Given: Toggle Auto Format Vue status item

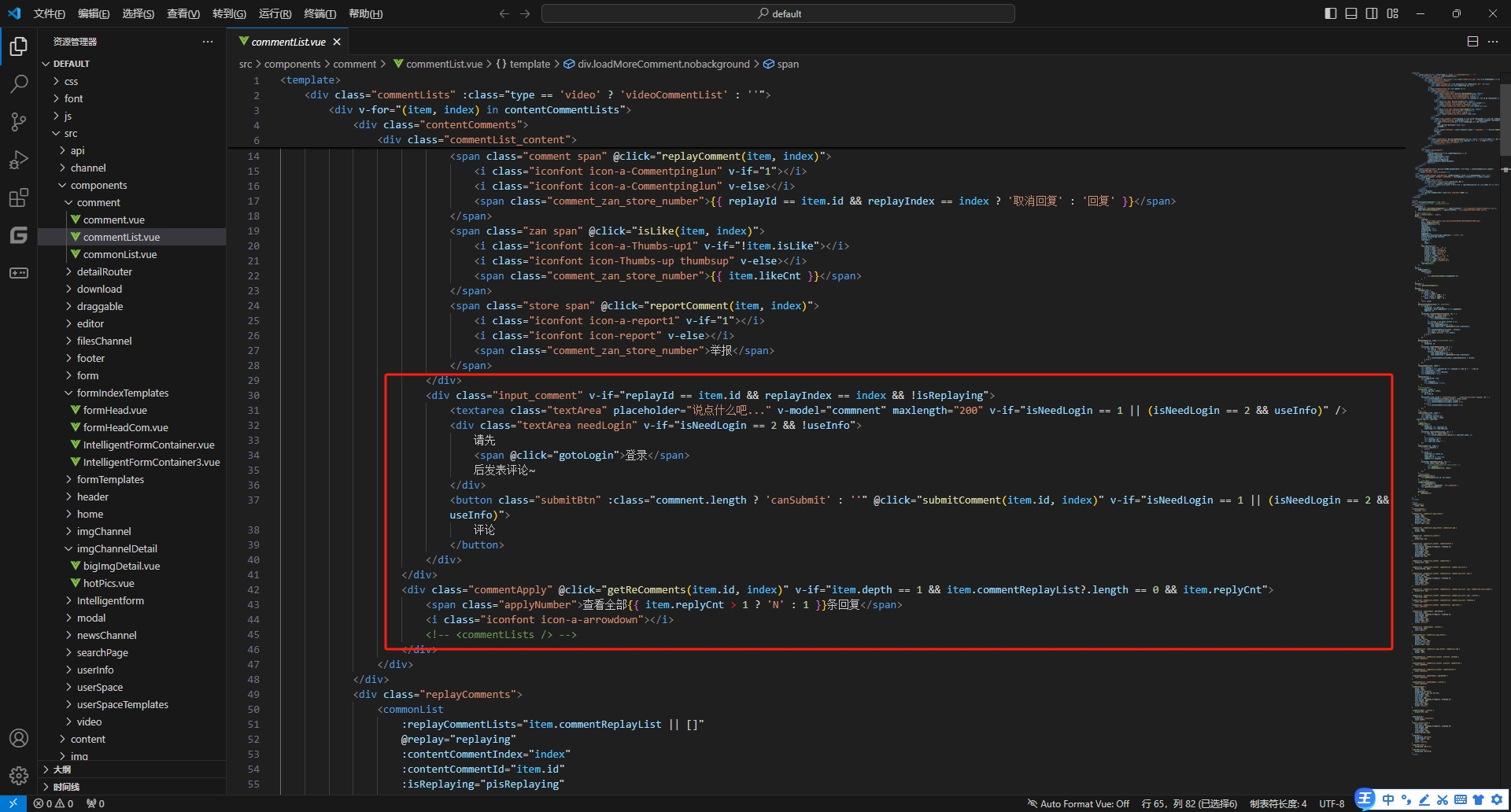Looking at the screenshot, I should 1078,803.
